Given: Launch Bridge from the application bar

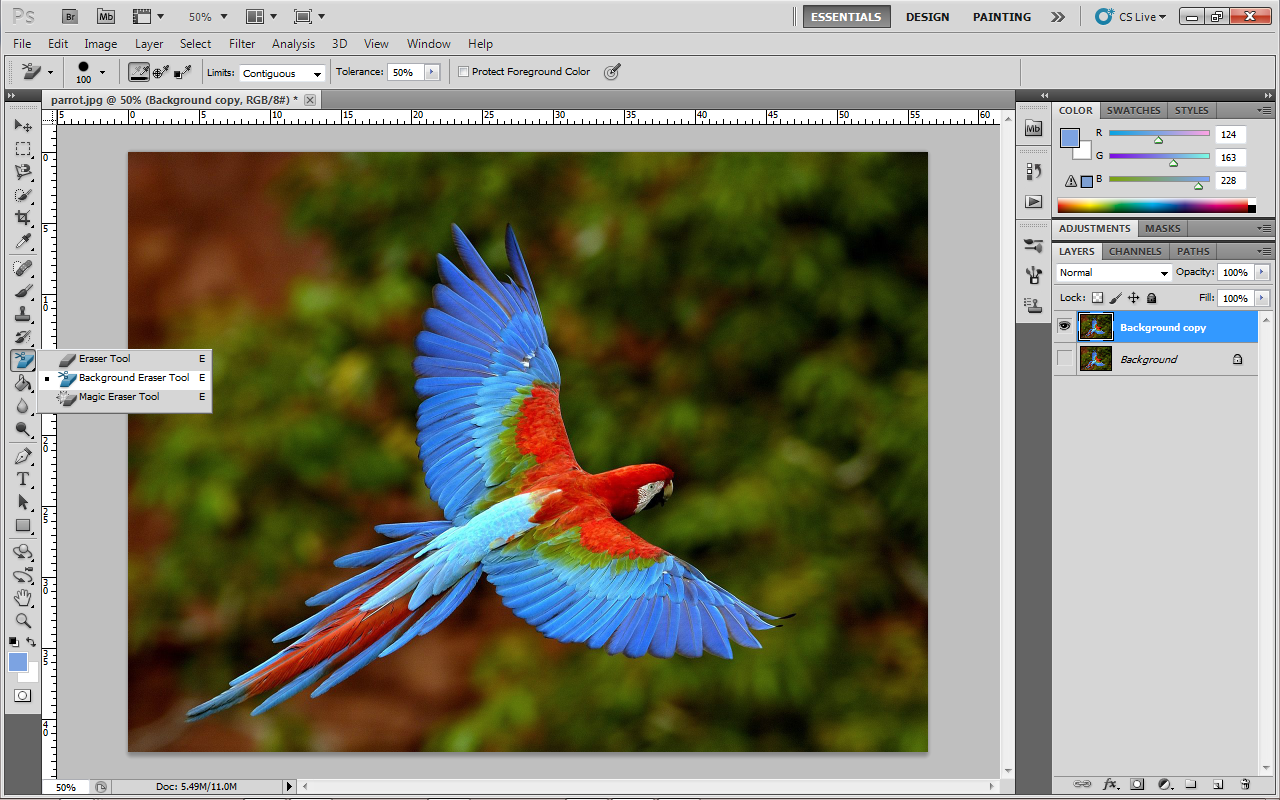Looking at the screenshot, I should [70, 16].
